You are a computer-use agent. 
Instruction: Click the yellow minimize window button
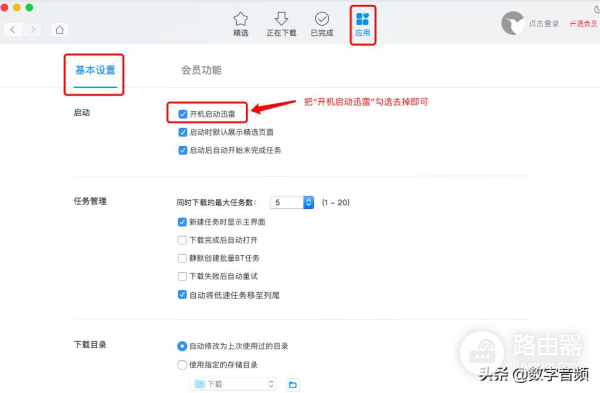pyautogui.click(x=17, y=7)
